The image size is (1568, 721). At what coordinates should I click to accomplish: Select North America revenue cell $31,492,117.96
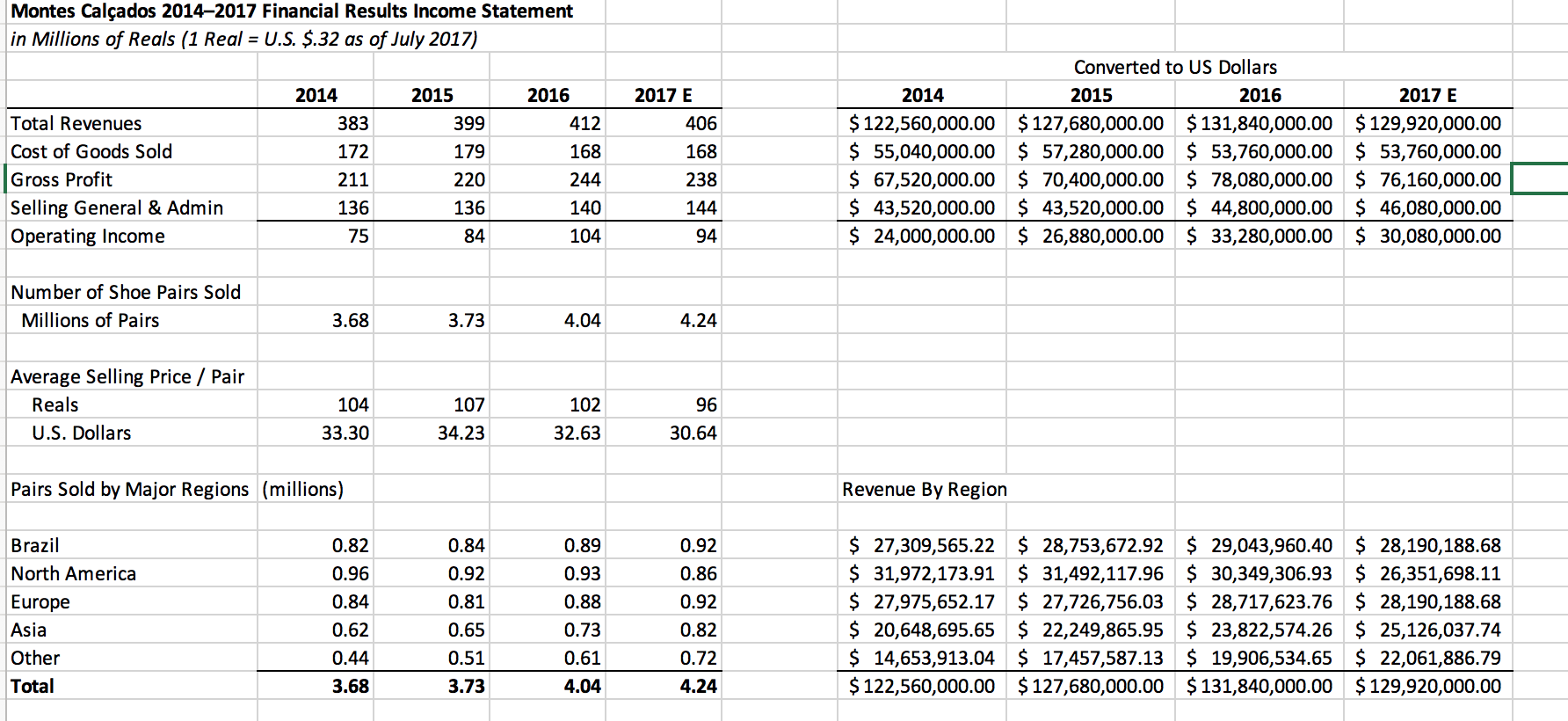[x=1091, y=574]
